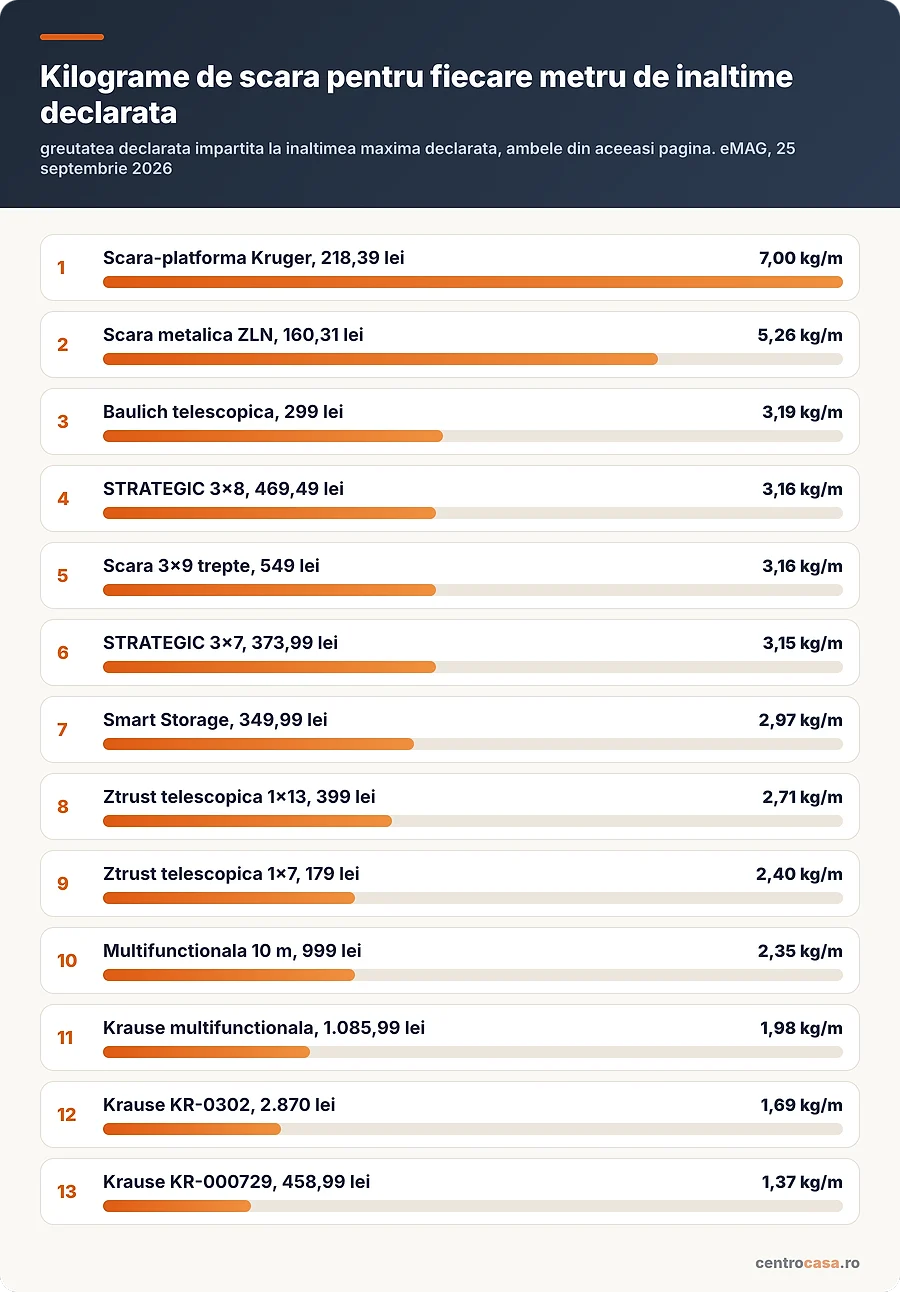Select the Scara metalica ZLN entry

[450, 344]
